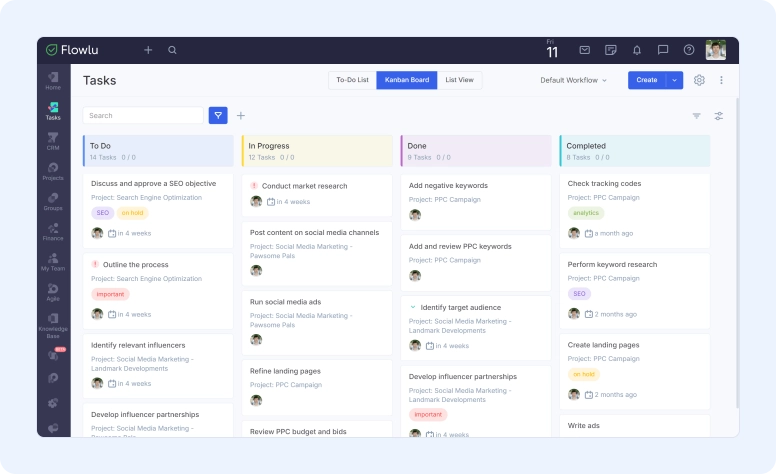
Task: Click the In Progress column header
Action: [317, 151]
